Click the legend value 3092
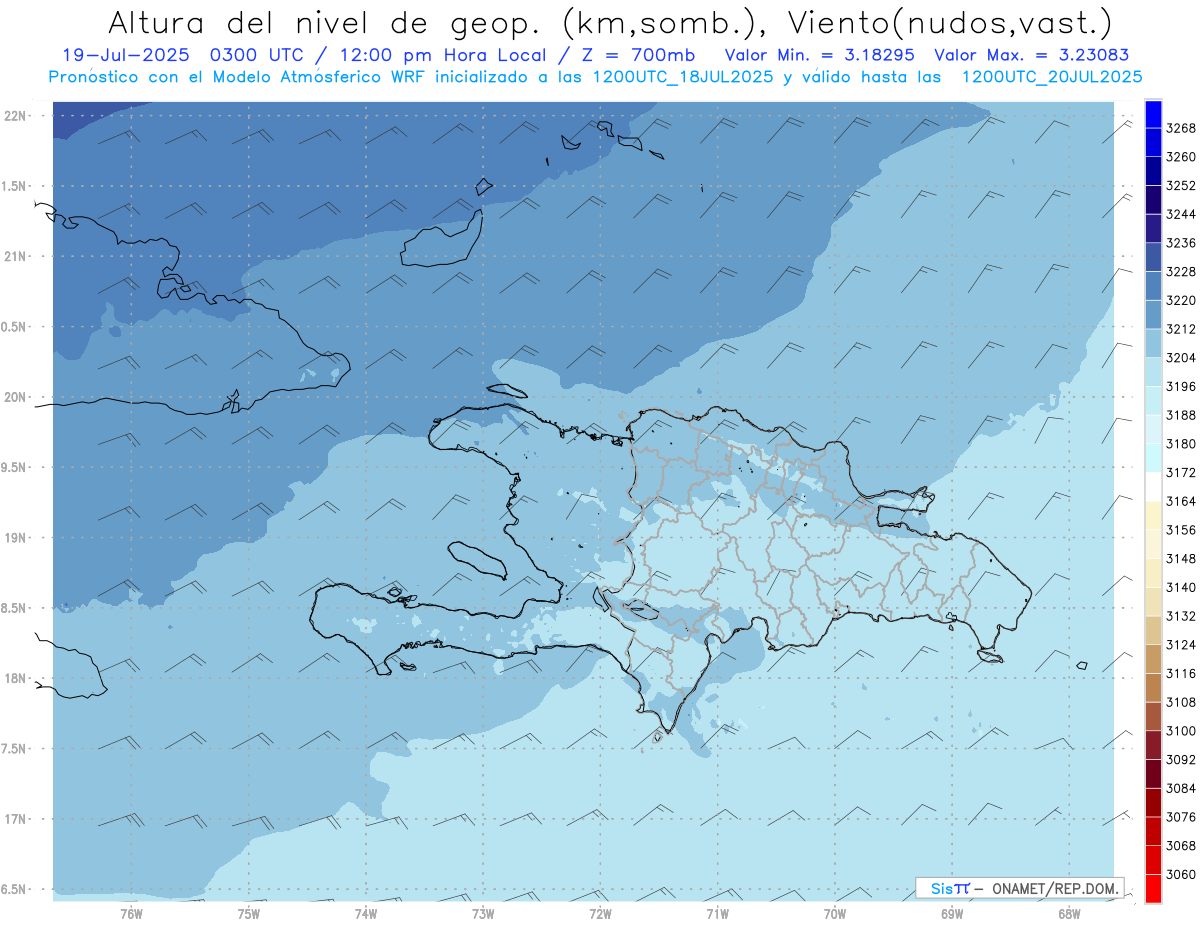This screenshot has width=1200, height=927. pyautogui.click(x=1180, y=759)
